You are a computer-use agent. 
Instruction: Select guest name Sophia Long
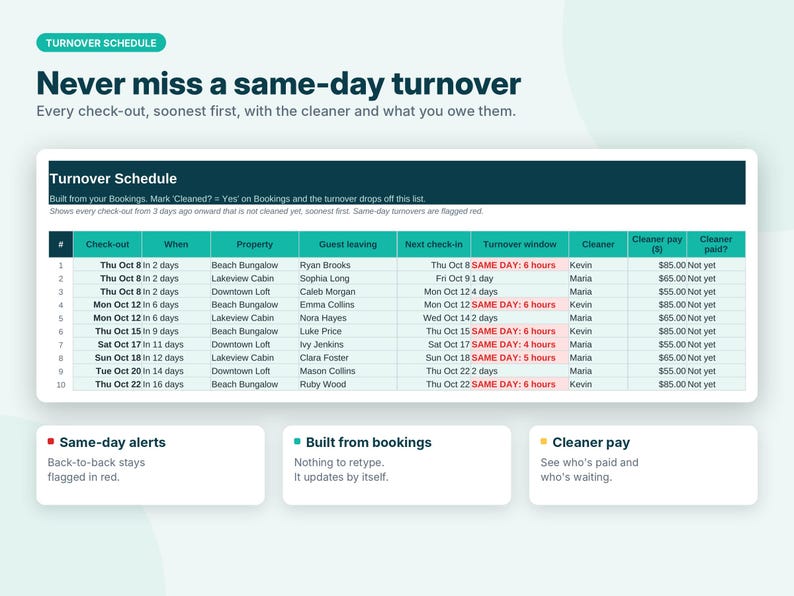tap(324, 279)
